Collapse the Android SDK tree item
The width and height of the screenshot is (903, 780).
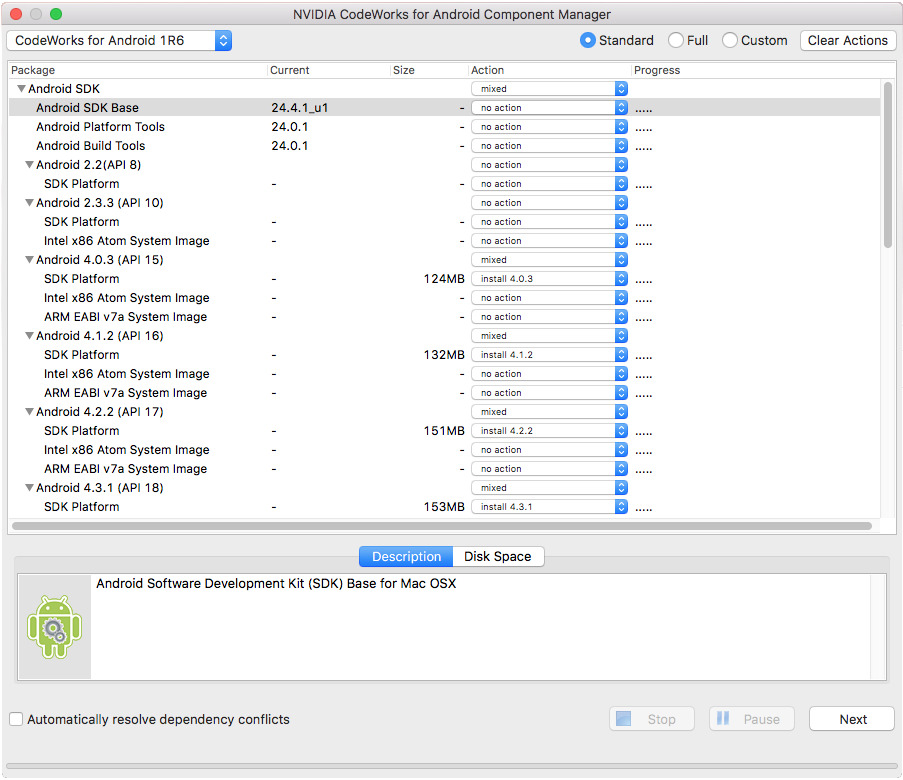20,88
